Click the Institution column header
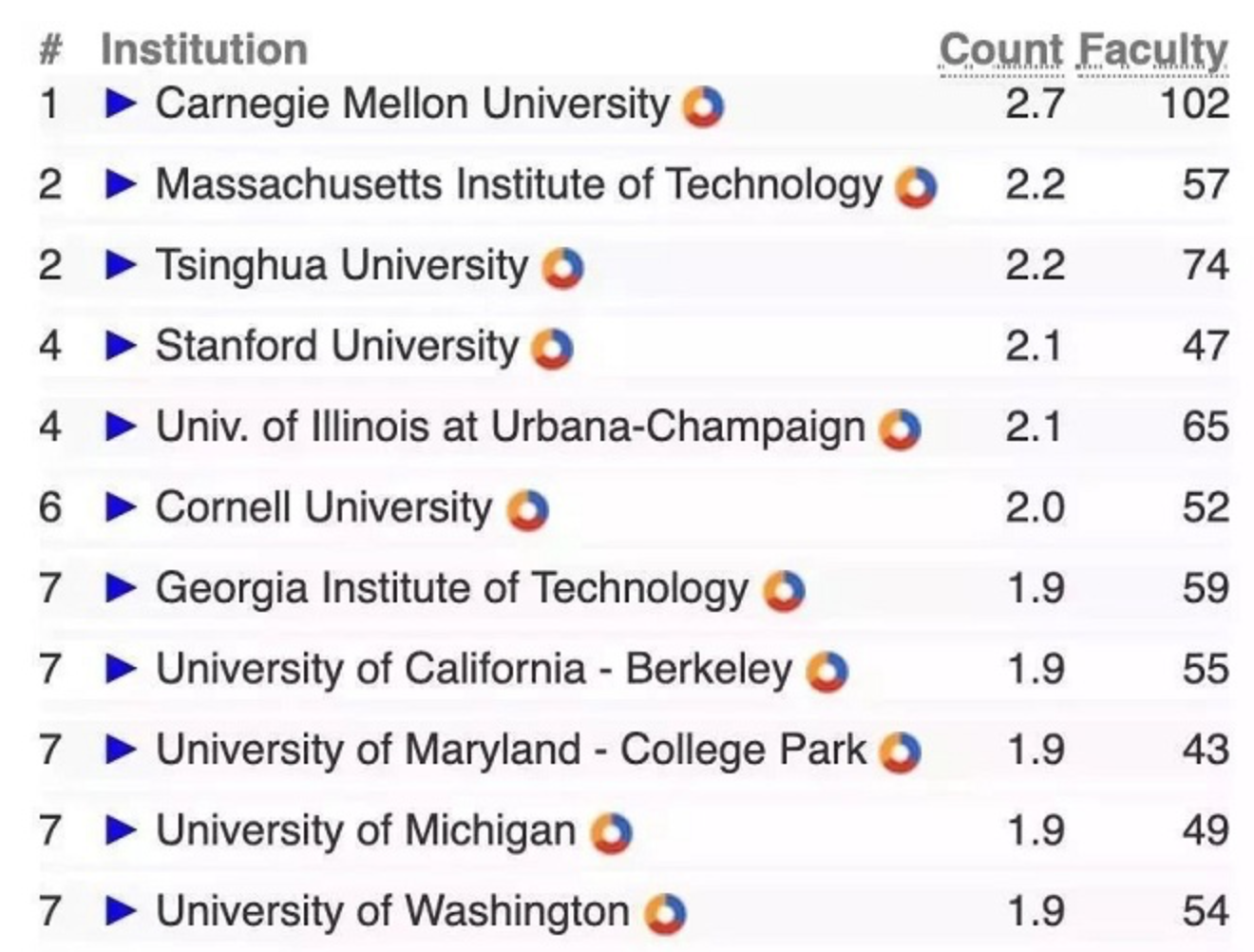Screen dimensions: 1254x952 (x=204, y=49)
